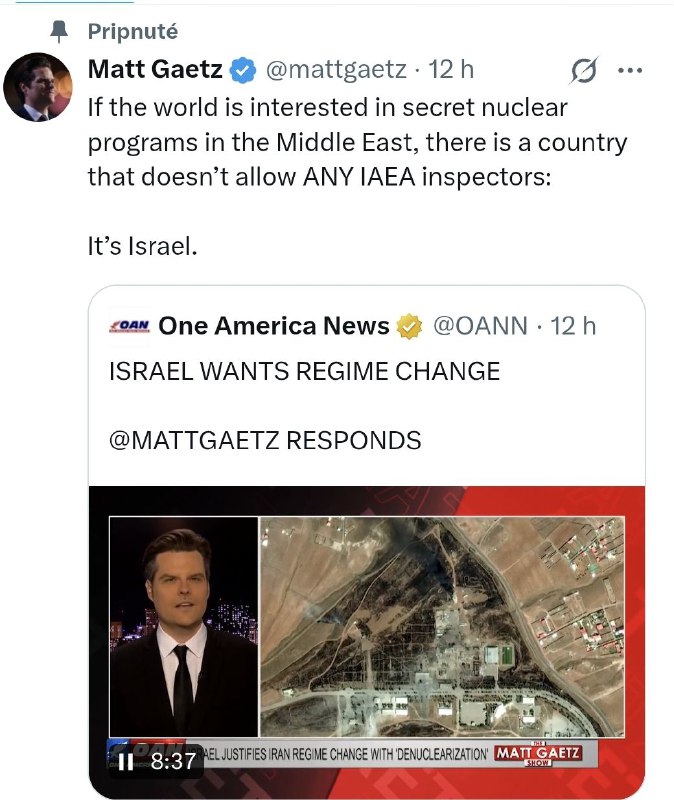Open the Grok slashed-circle icon
674x800 pixels.
582,71
